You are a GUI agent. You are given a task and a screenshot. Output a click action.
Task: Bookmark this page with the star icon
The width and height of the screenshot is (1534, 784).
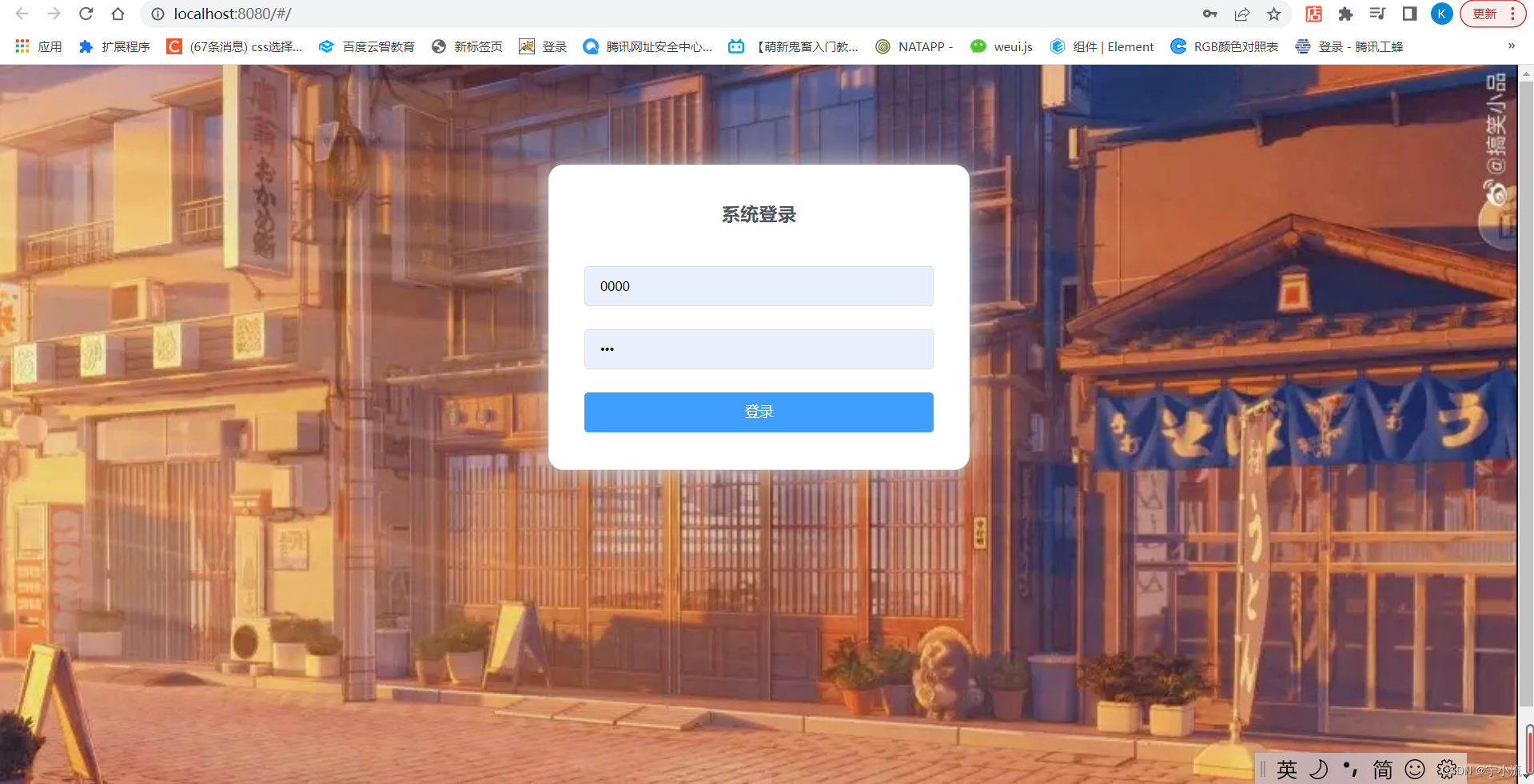(1273, 14)
